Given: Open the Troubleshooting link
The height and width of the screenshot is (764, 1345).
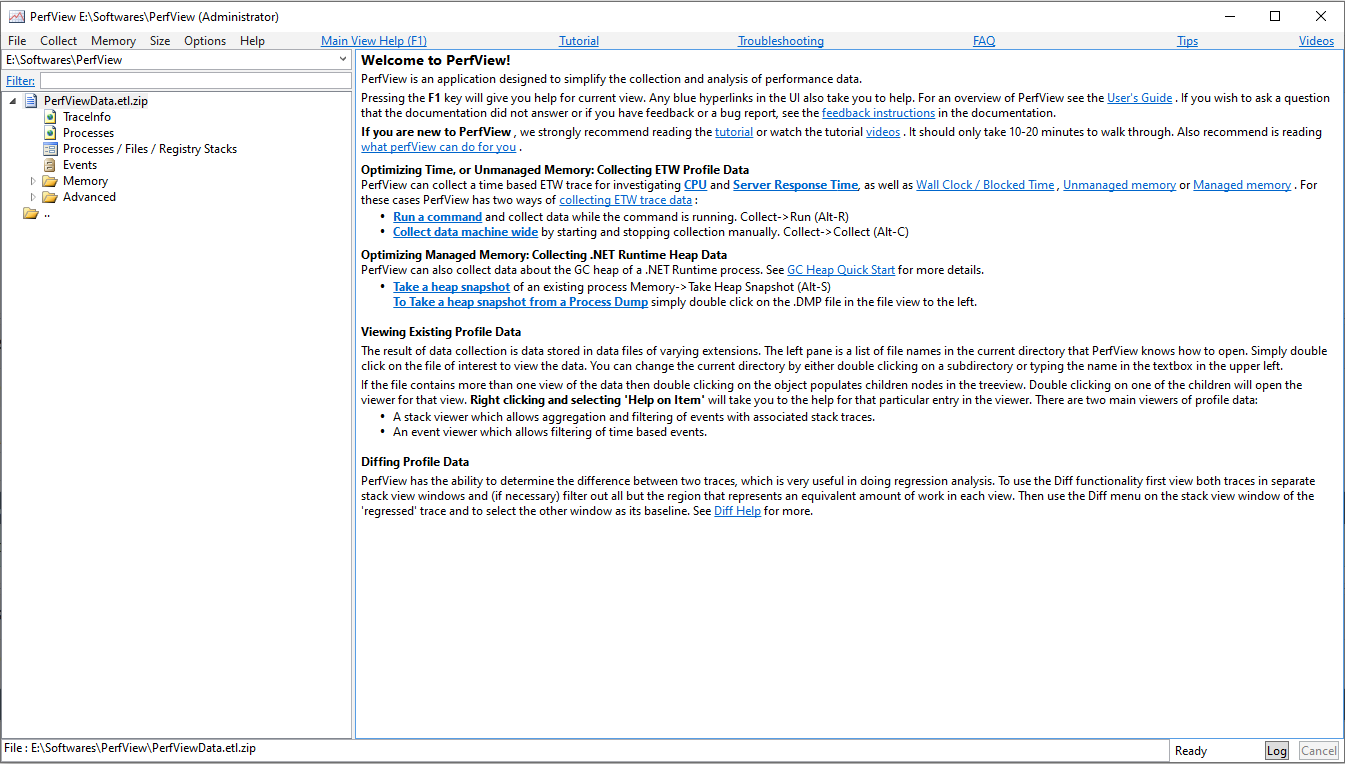Looking at the screenshot, I should click(x=781, y=41).
